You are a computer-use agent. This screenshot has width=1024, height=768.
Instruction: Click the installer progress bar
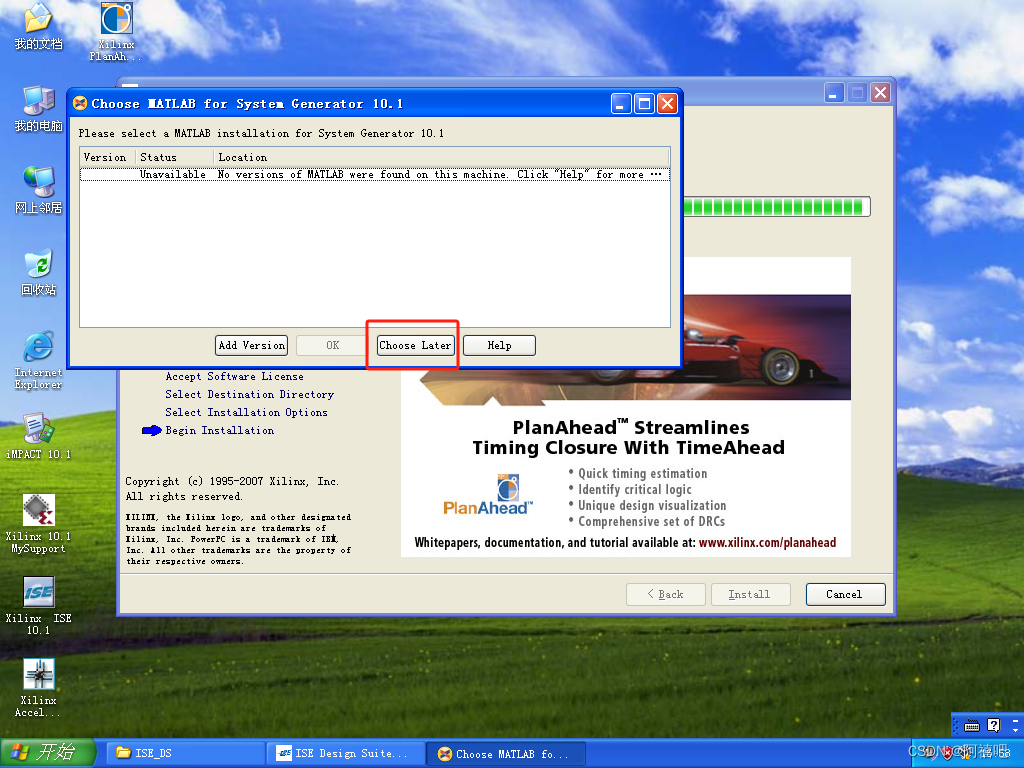(x=776, y=207)
